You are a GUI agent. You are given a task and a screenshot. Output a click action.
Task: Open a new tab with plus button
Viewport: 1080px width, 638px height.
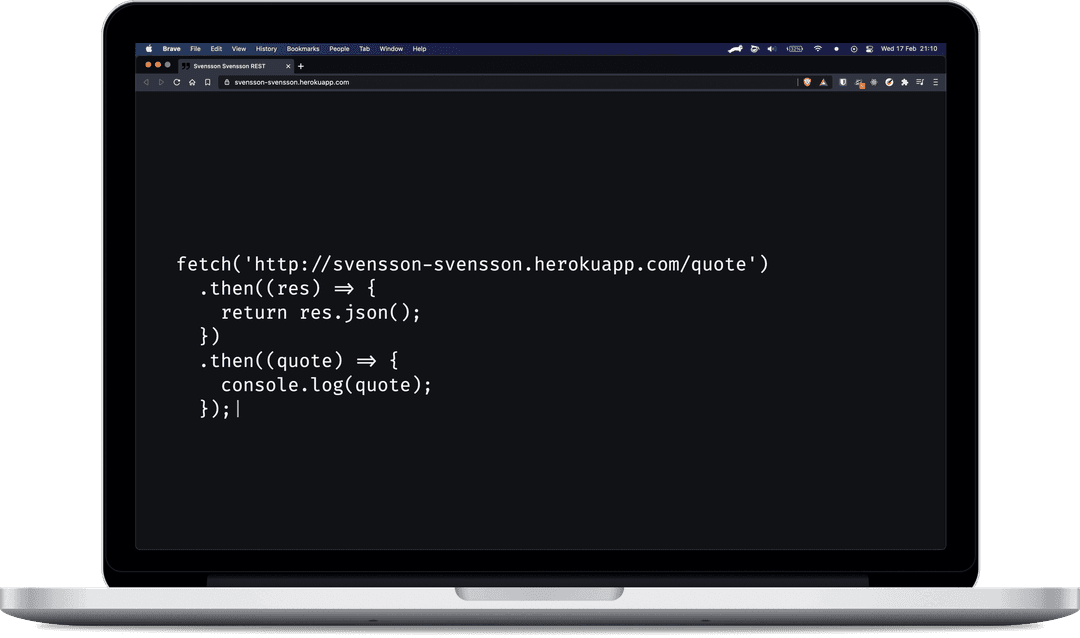point(300,66)
